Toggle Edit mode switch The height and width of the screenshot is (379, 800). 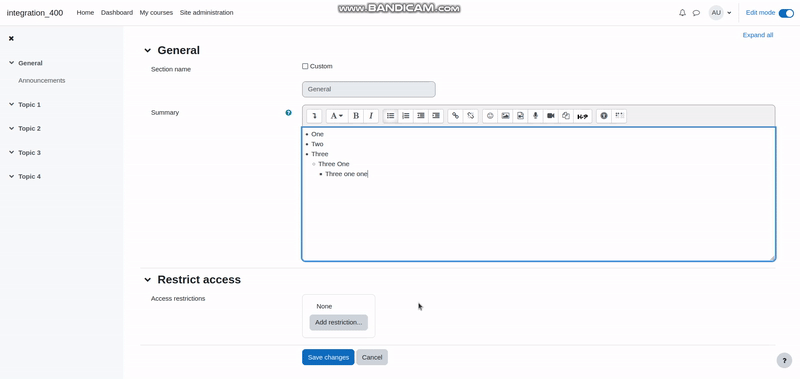(x=786, y=13)
